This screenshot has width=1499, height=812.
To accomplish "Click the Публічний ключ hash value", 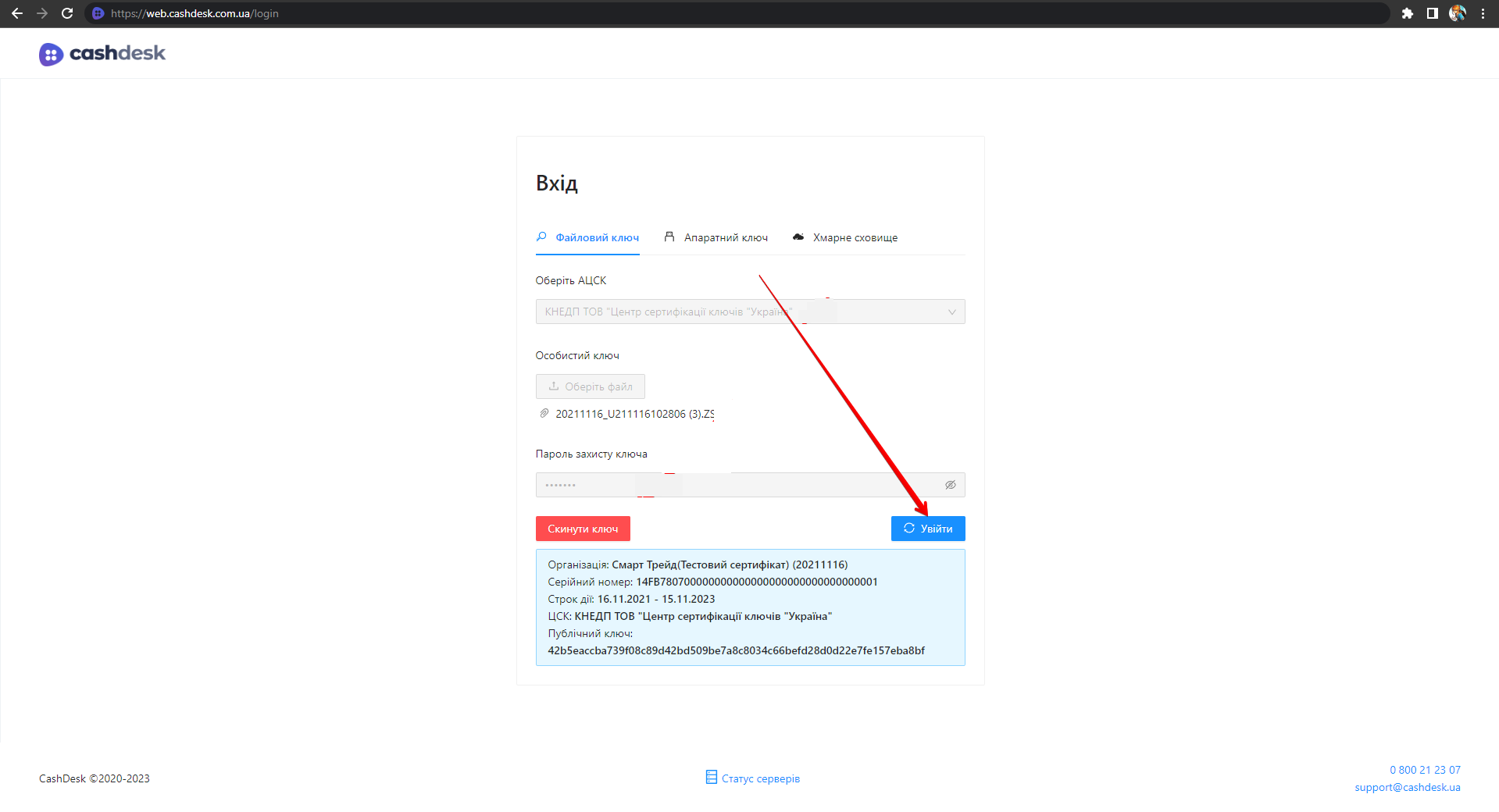I will (737, 650).
